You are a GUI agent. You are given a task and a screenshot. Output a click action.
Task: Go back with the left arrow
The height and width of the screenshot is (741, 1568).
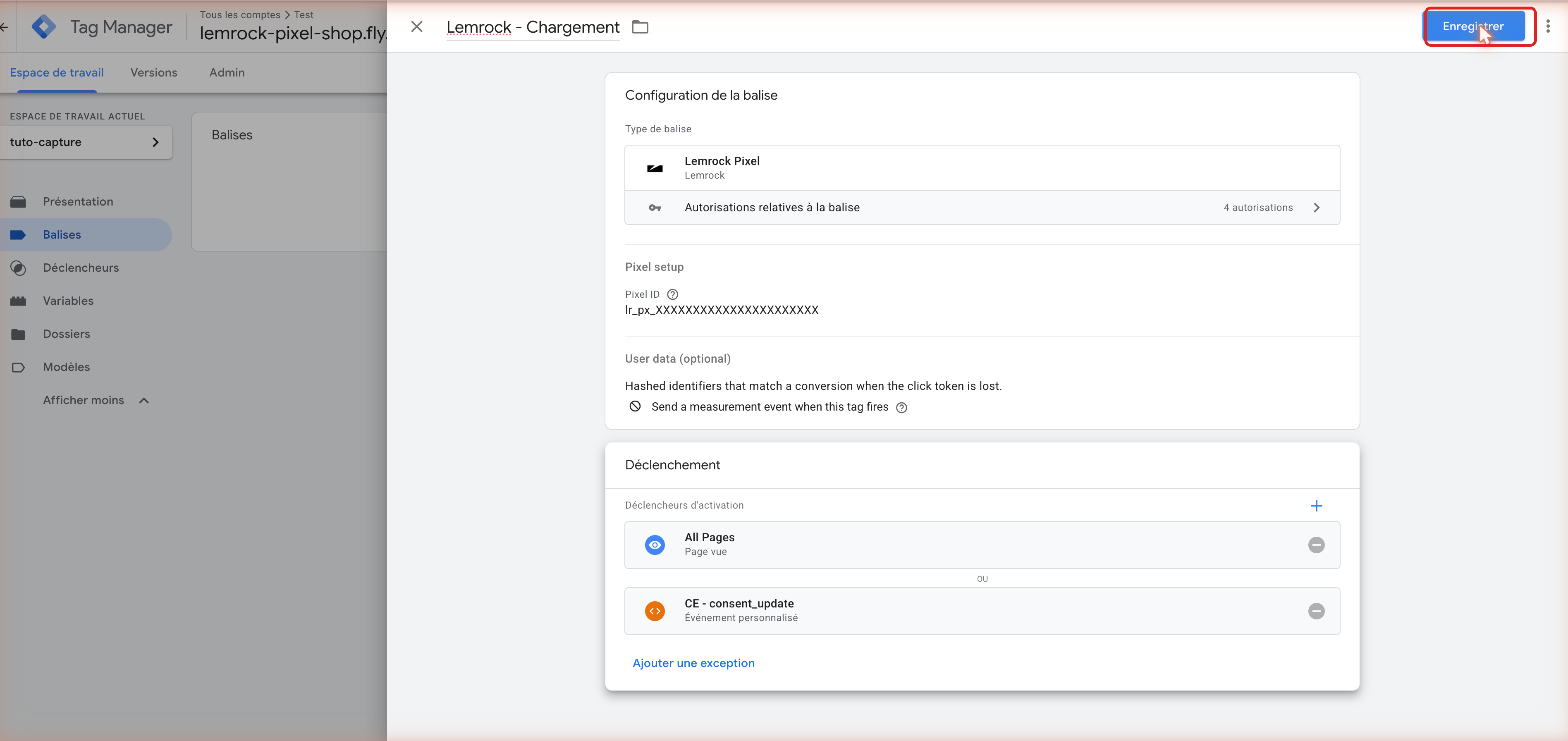tap(4, 27)
